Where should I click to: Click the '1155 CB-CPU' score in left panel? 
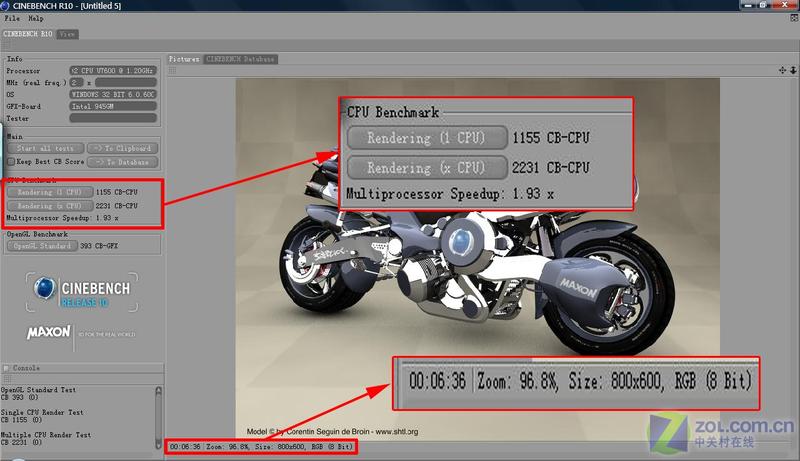click(x=116, y=192)
